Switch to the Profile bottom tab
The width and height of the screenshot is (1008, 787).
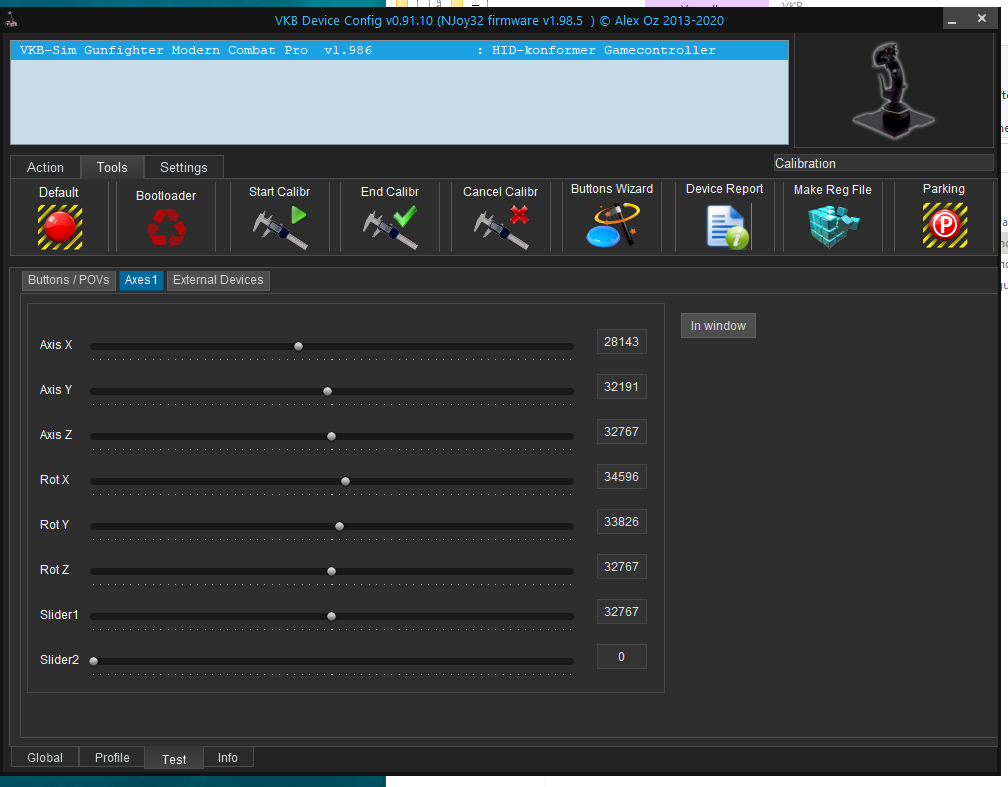point(112,757)
